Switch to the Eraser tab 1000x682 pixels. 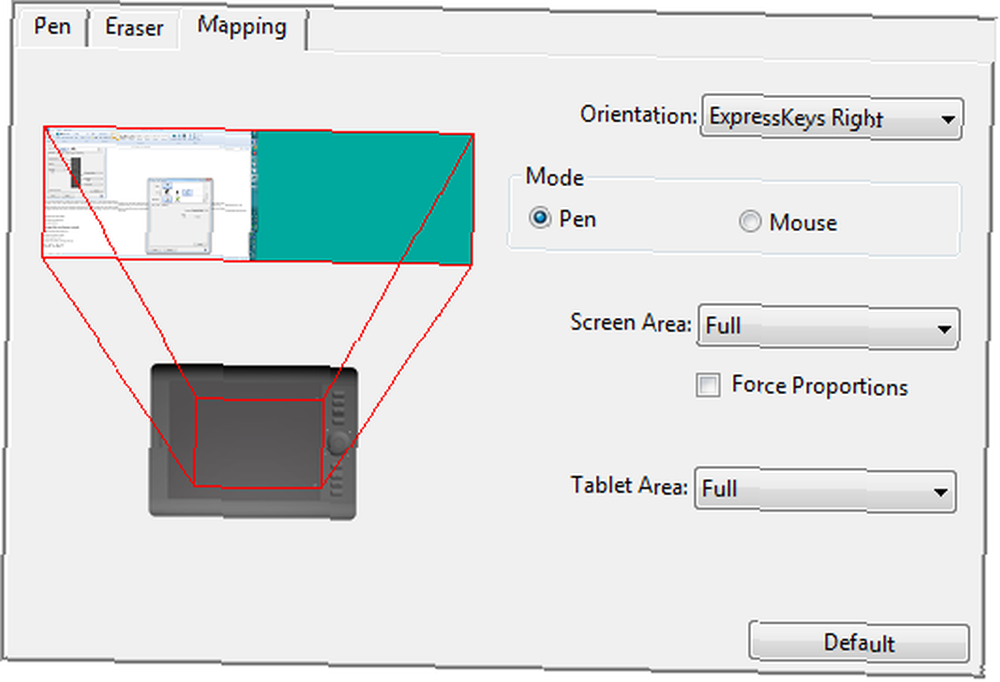click(x=134, y=29)
